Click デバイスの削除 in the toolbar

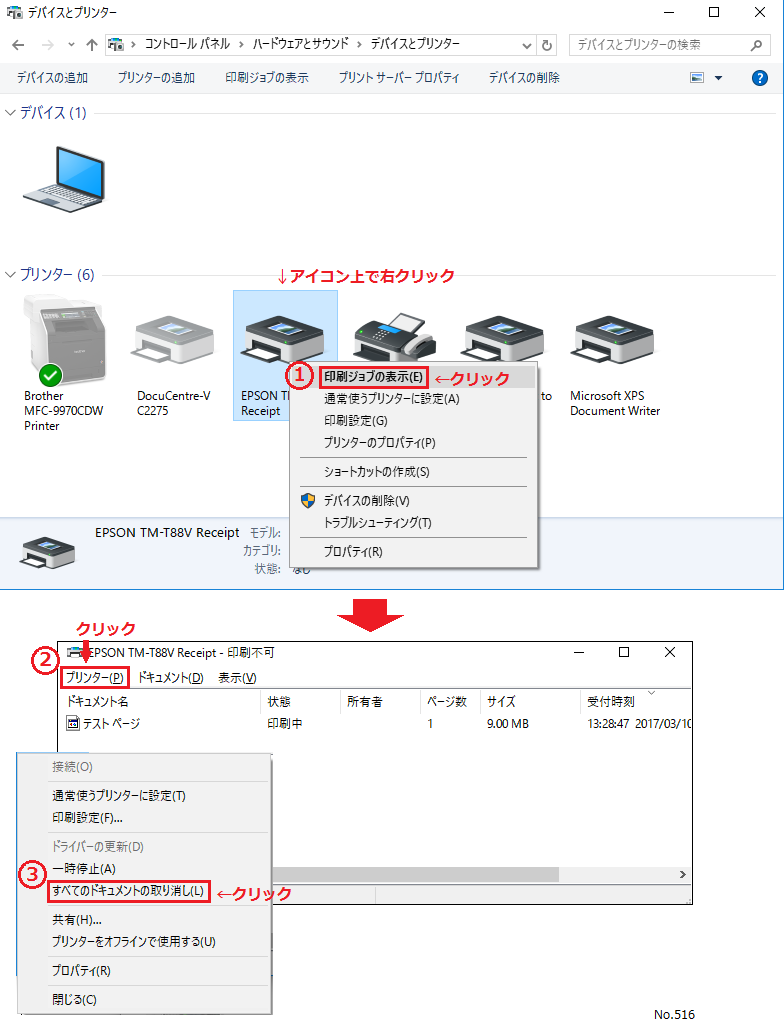tap(524, 78)
